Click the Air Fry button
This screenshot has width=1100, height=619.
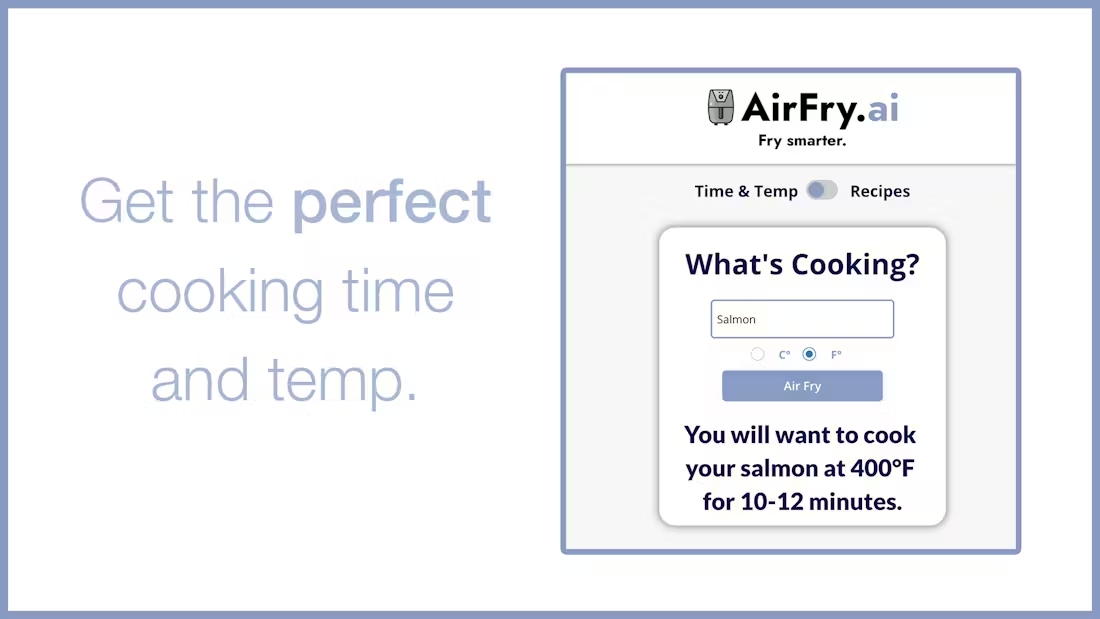pos(802,386)
